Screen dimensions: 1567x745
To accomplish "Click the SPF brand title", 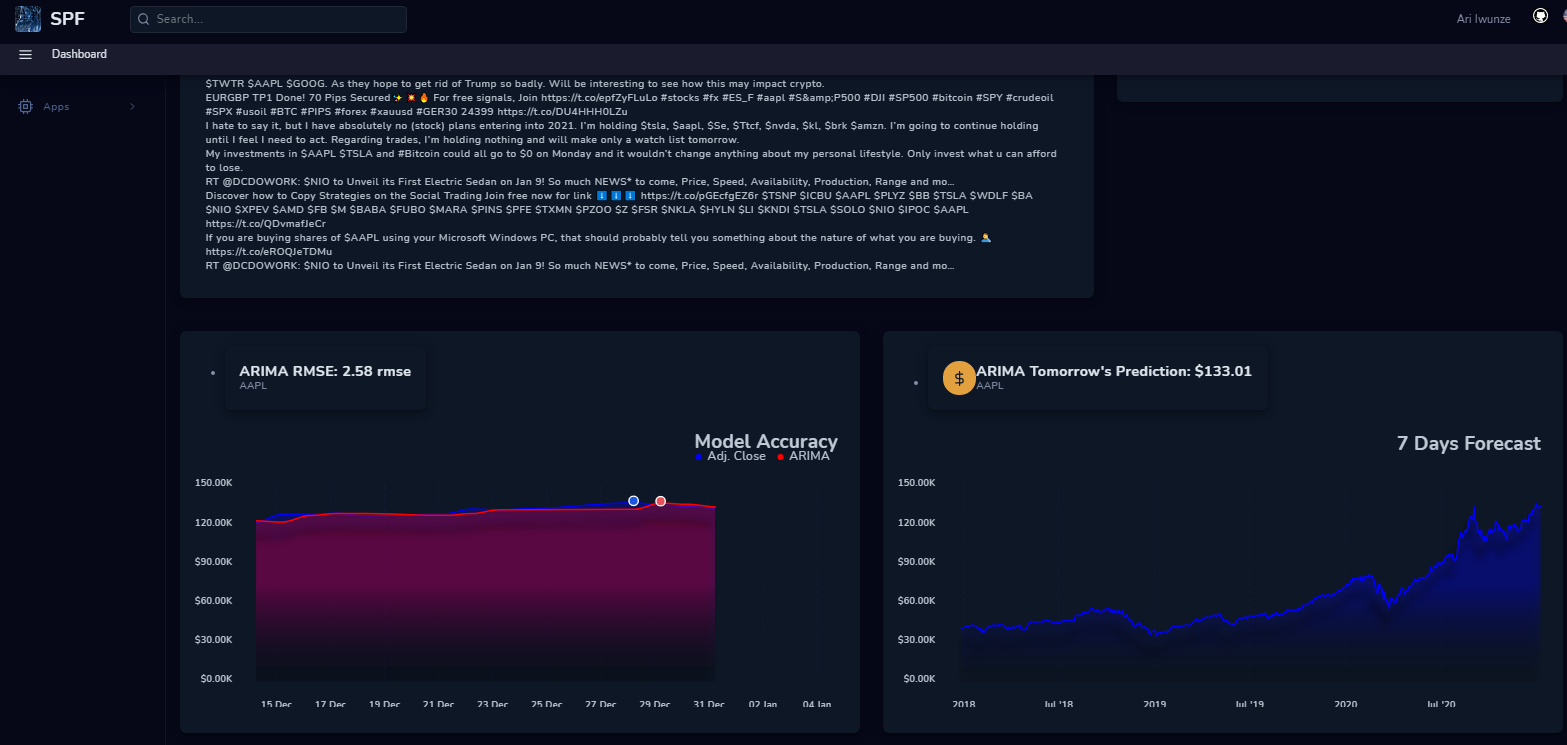I will 67,18.
